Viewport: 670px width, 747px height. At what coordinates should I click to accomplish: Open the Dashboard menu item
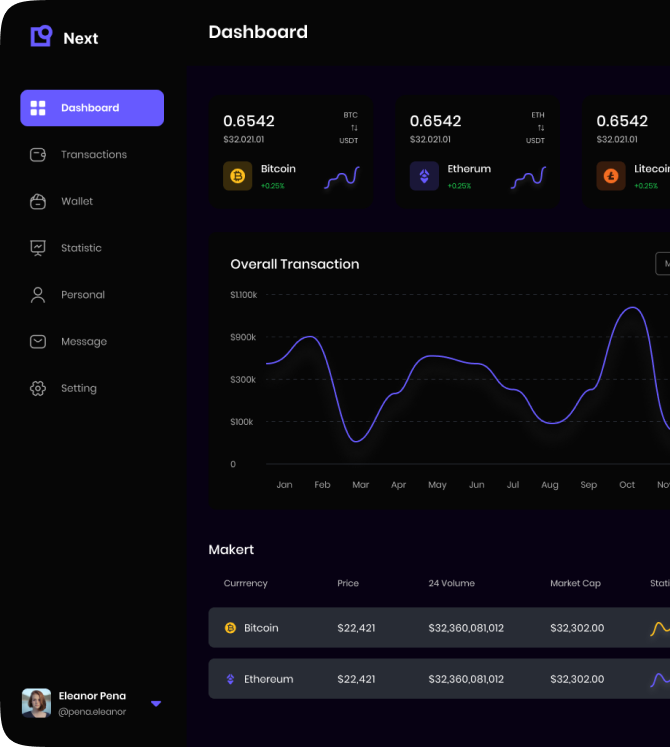pyautogui.click(x=92, y=108)
